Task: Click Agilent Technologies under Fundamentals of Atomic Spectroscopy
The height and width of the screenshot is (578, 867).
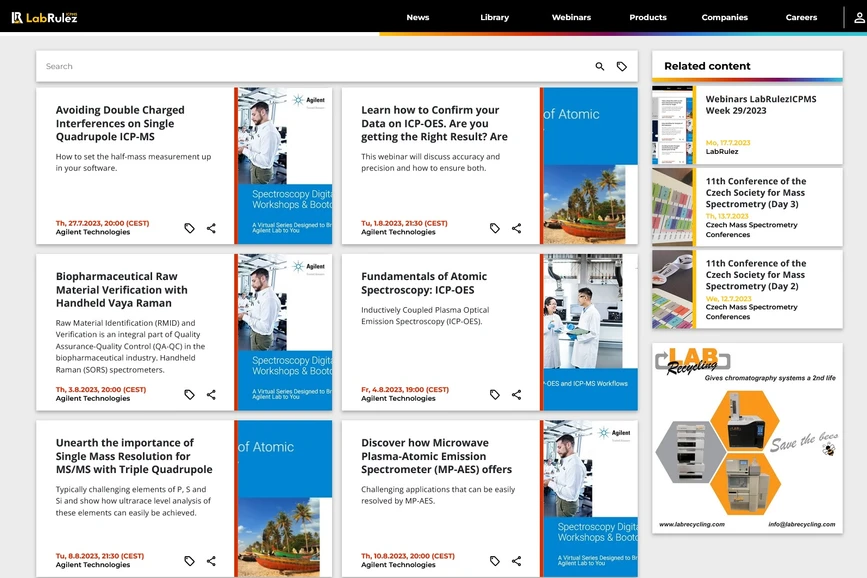Action: (398, 398)
